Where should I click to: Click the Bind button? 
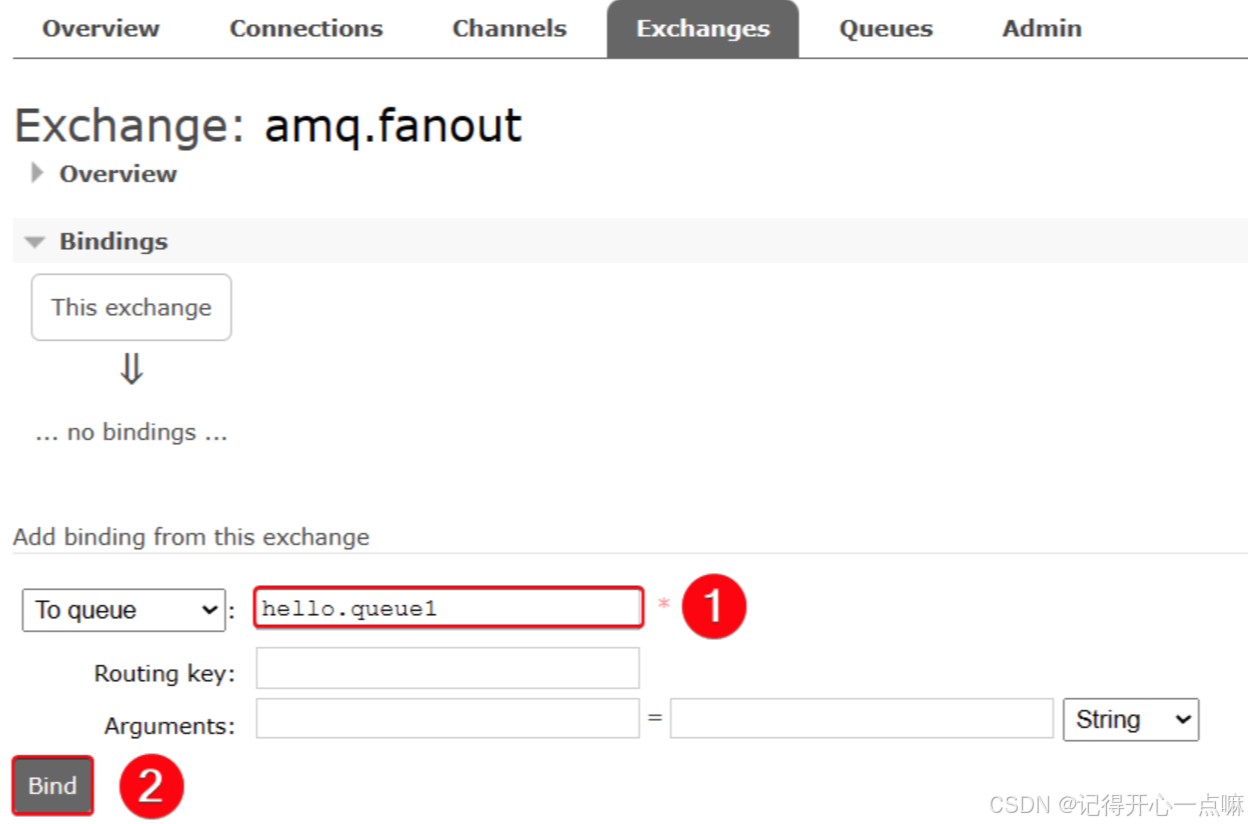point(52,785)
